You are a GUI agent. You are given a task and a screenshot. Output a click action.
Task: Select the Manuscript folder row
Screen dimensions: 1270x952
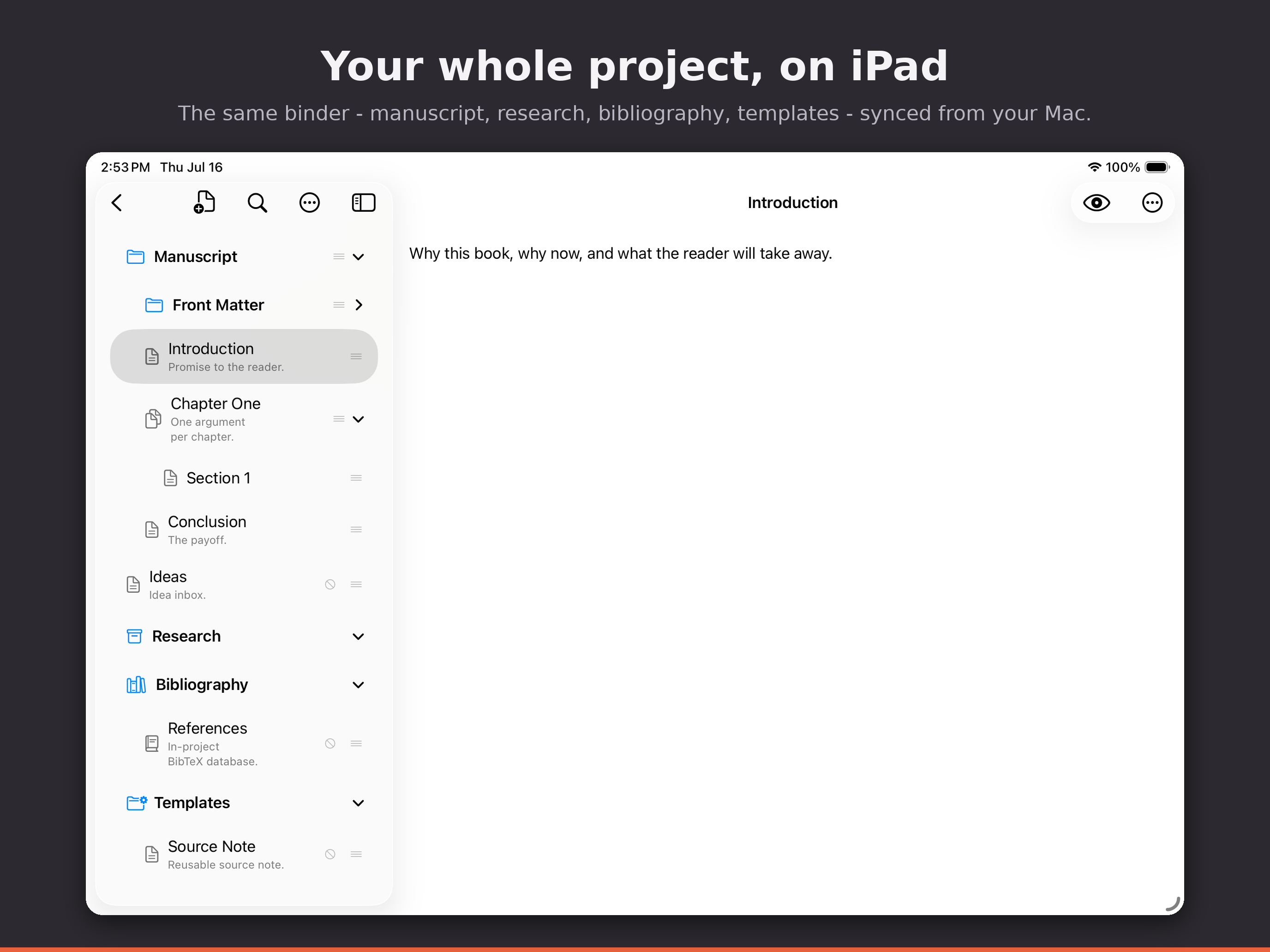(244, 256)
